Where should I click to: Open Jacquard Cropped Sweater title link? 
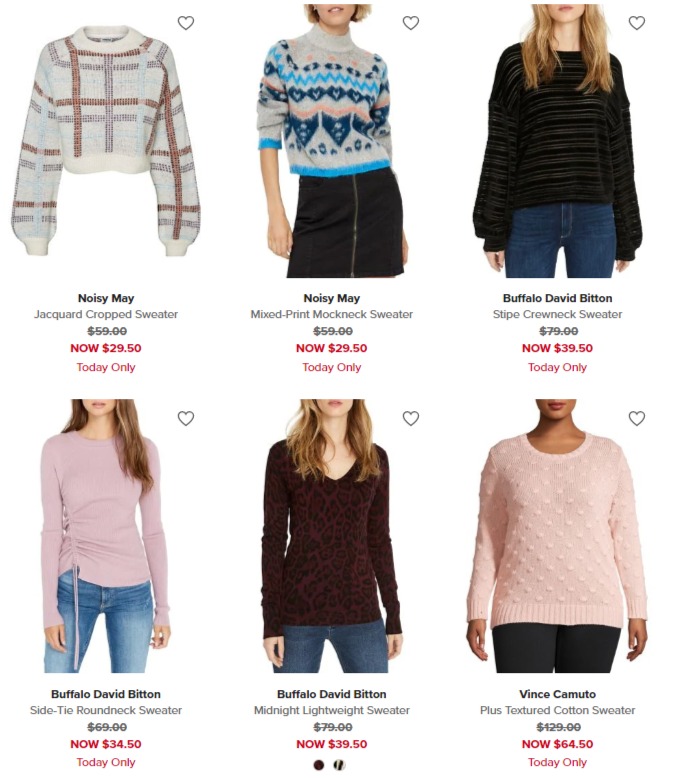coord(106,314)
